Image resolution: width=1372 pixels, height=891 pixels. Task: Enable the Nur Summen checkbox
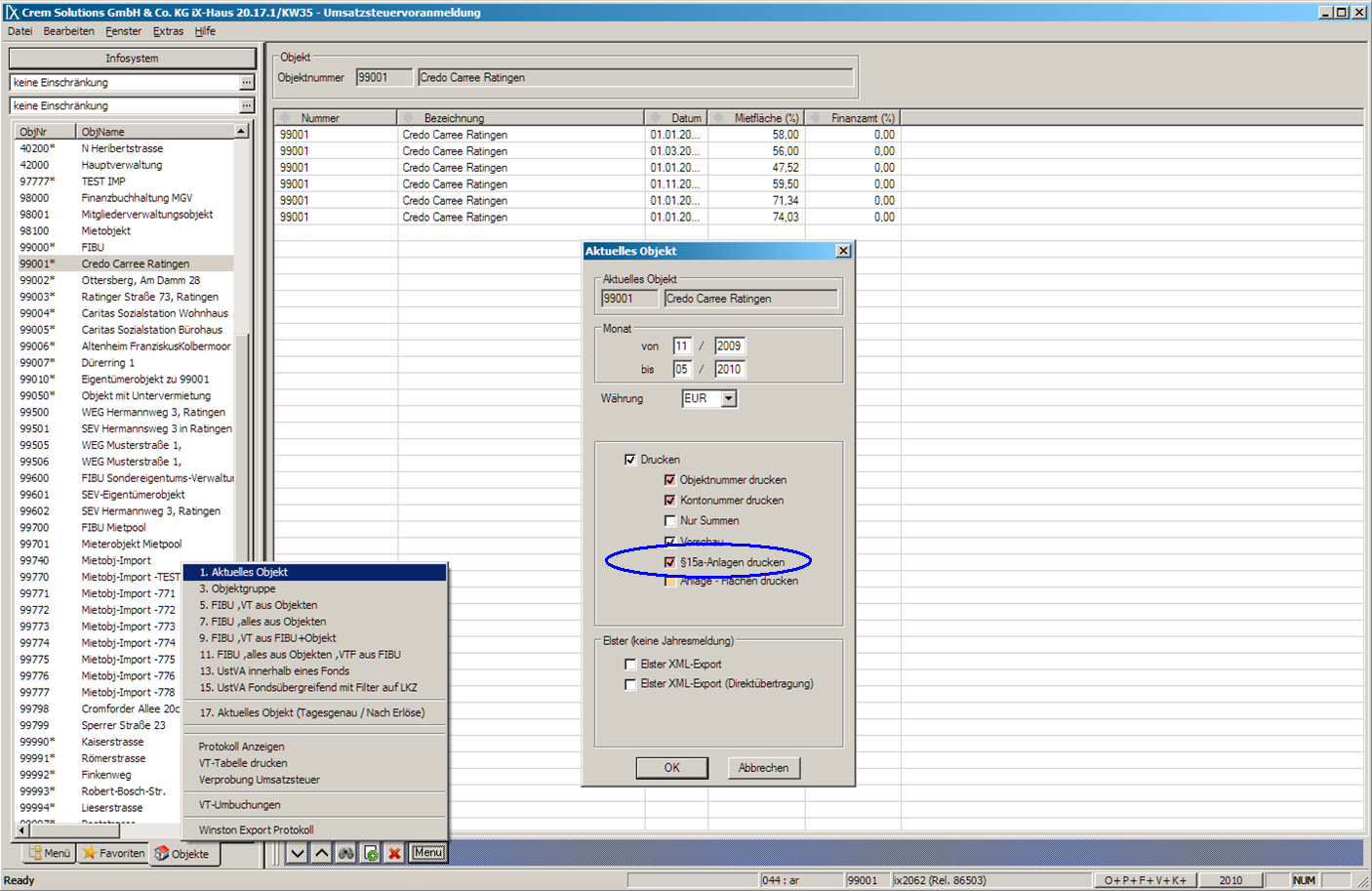[669, 521]
